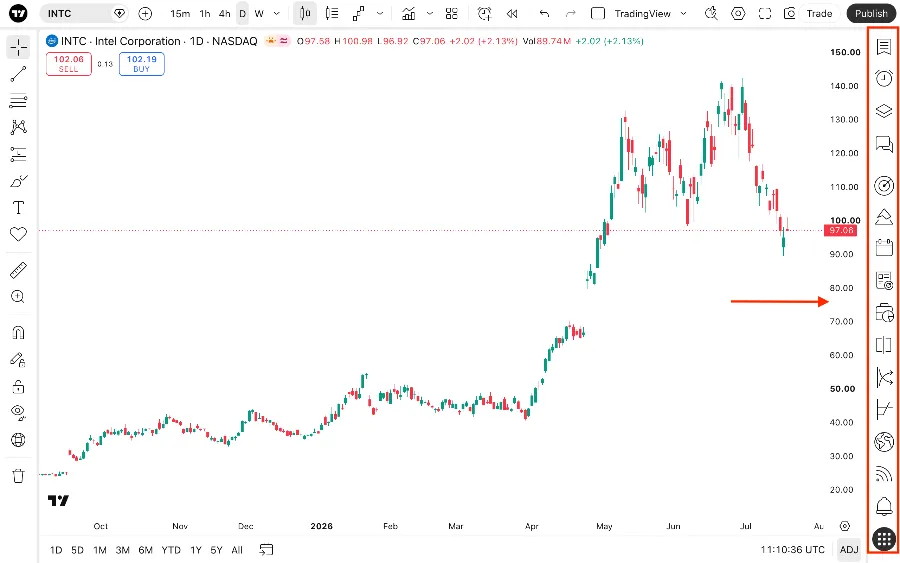The image size is (900, 563).
Task: Select the 1M date range
Action: coord(100,550)
